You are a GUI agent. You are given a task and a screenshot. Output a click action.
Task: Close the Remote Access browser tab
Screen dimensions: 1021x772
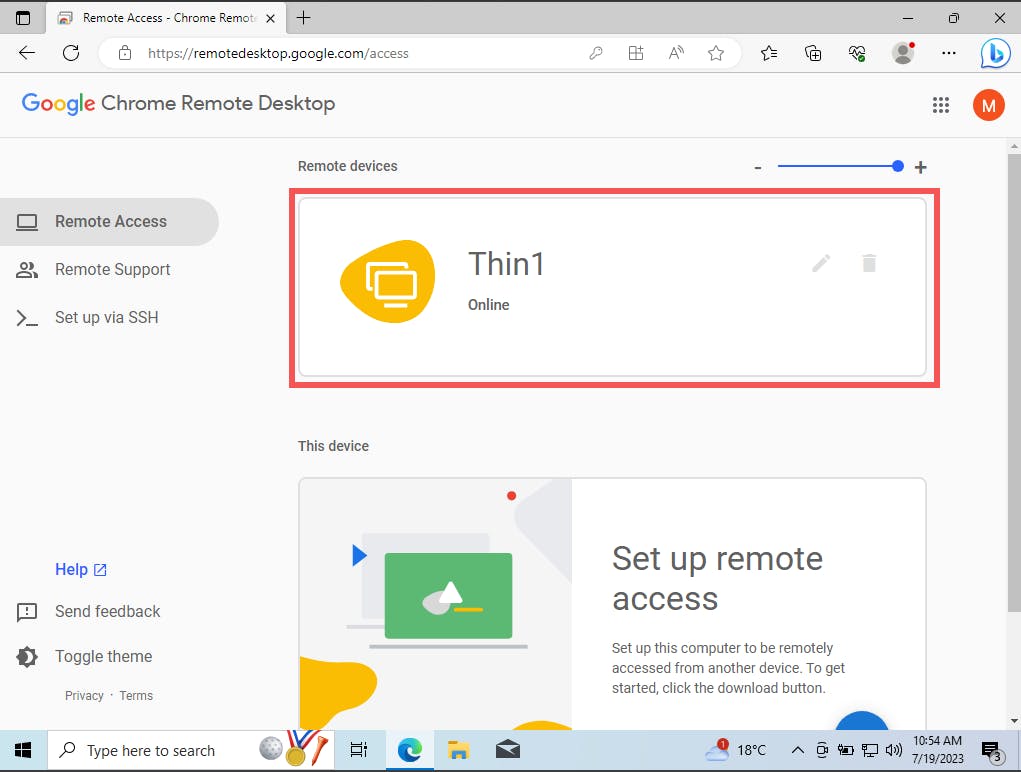271,18
